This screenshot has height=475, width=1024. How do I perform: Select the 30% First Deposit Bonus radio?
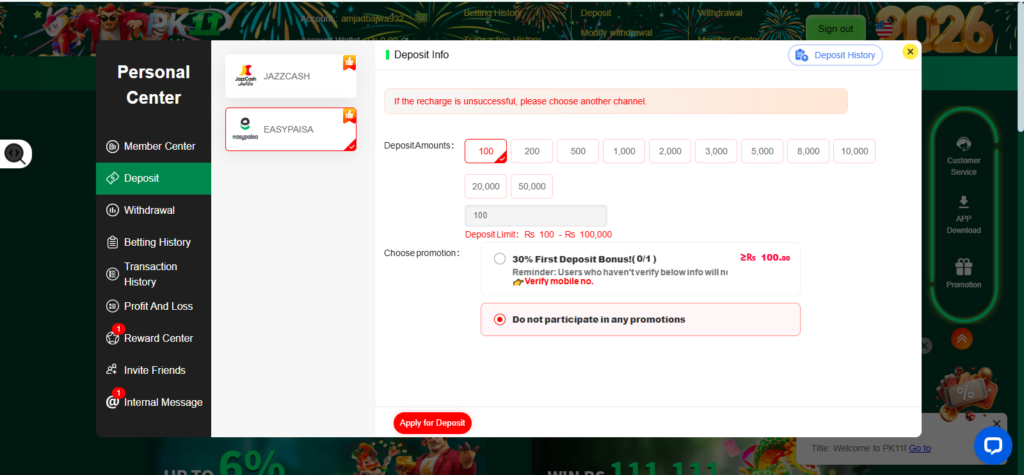click(500, 259)
